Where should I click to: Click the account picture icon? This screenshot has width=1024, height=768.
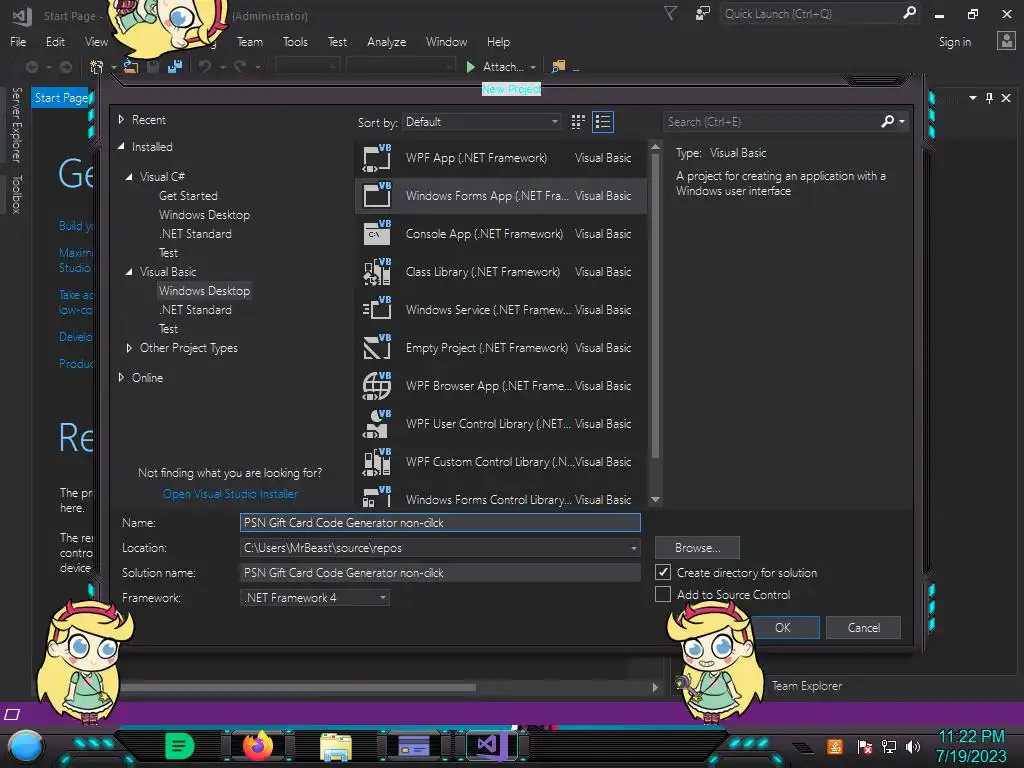[x=1006, y=41]
